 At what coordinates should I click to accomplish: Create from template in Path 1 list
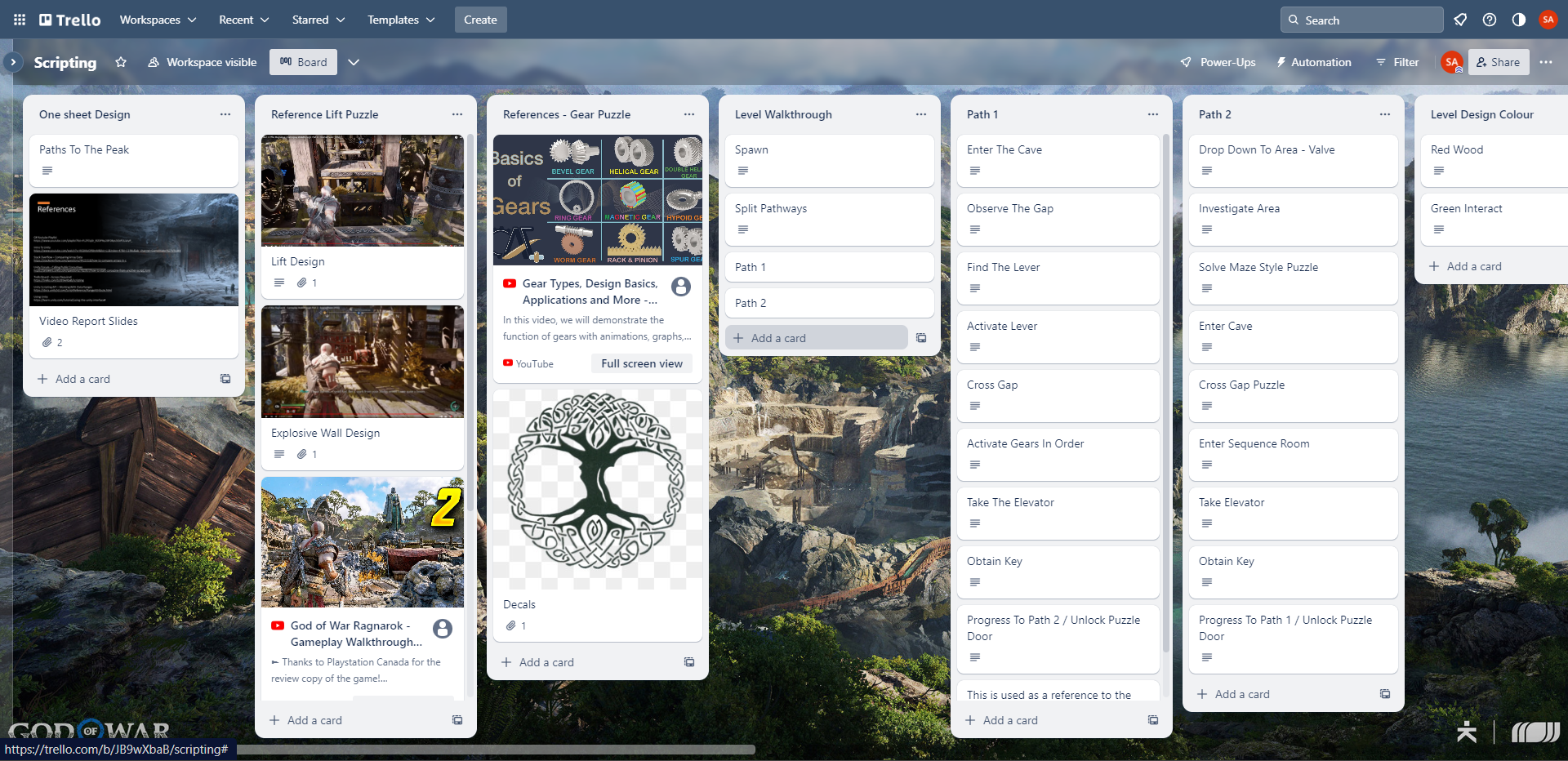(1153, 720)
